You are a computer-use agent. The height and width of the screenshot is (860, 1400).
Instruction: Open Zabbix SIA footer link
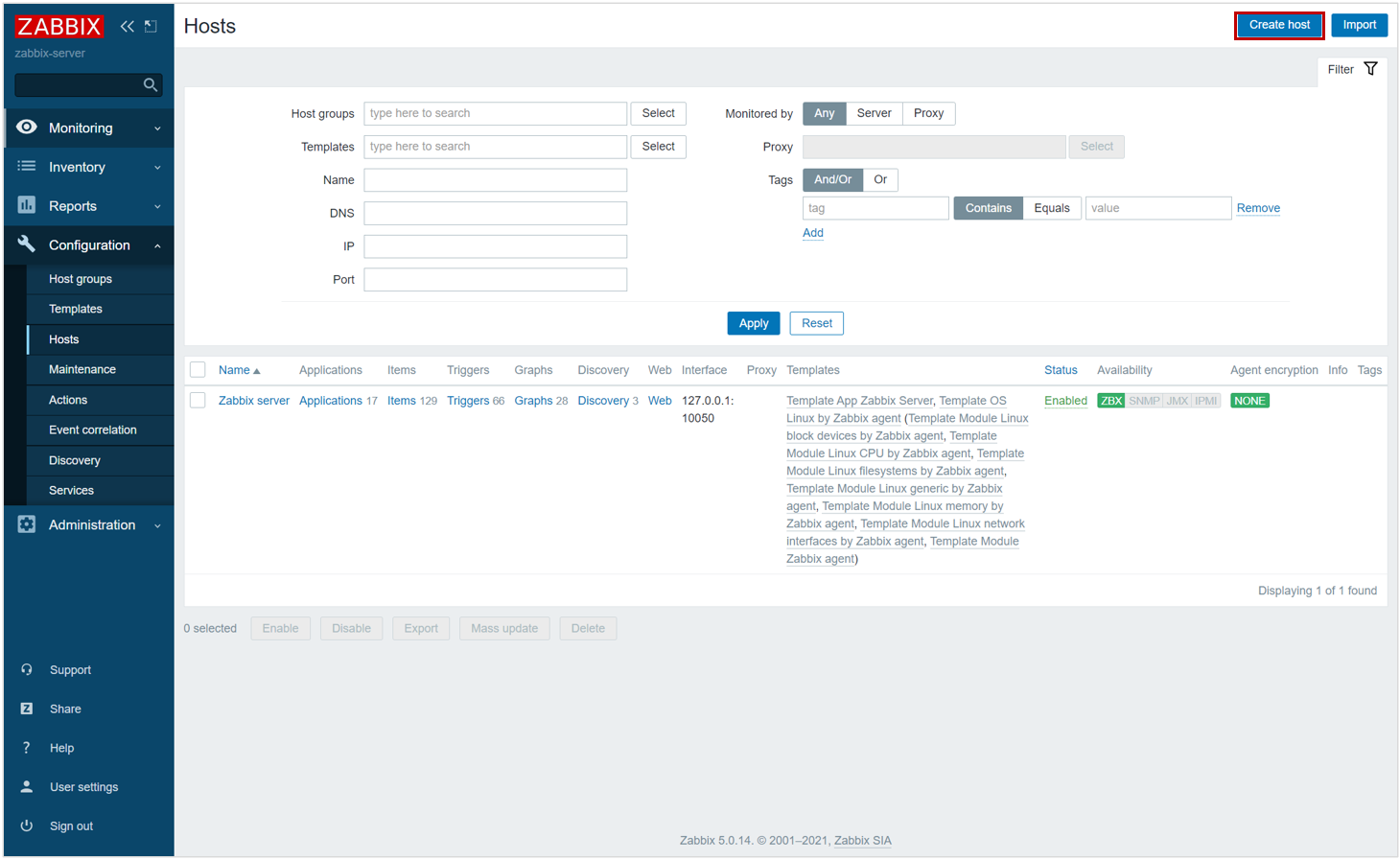coord(863,841)
